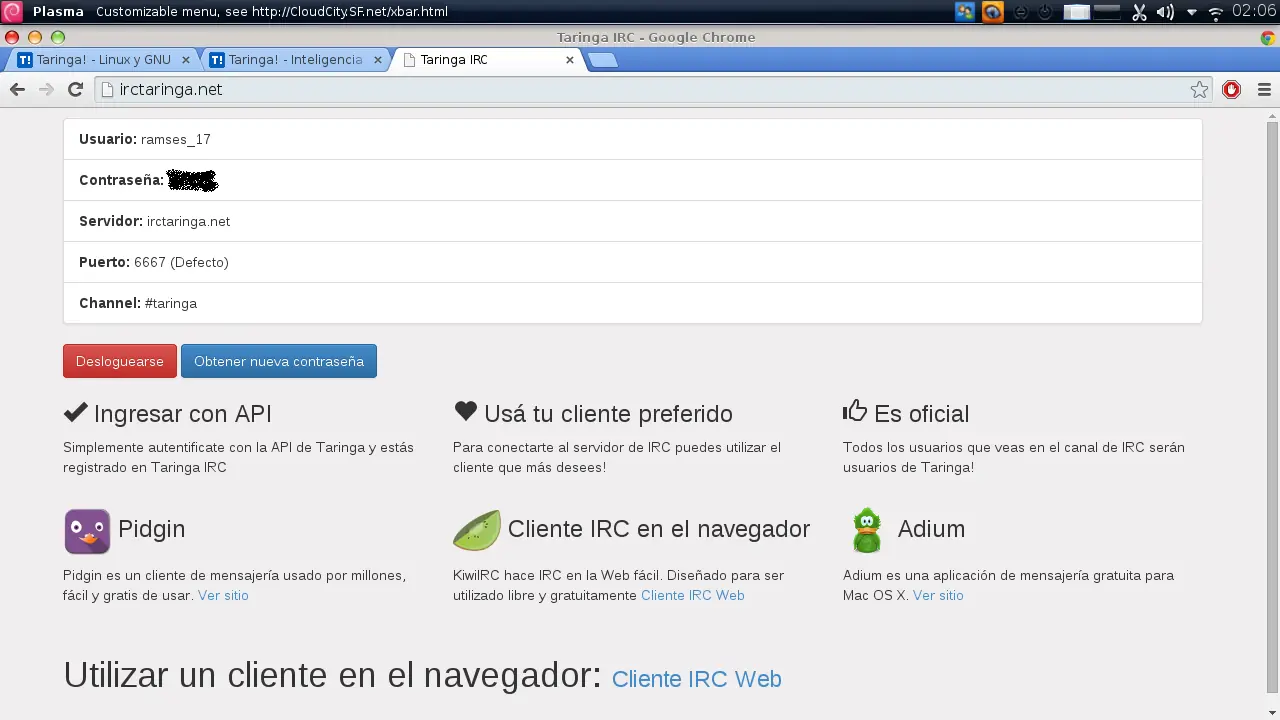Close the Taringa! - Inteligencia tab
Image resolution: width=1280 pixels, height=720 pixels.
point(377,60)
